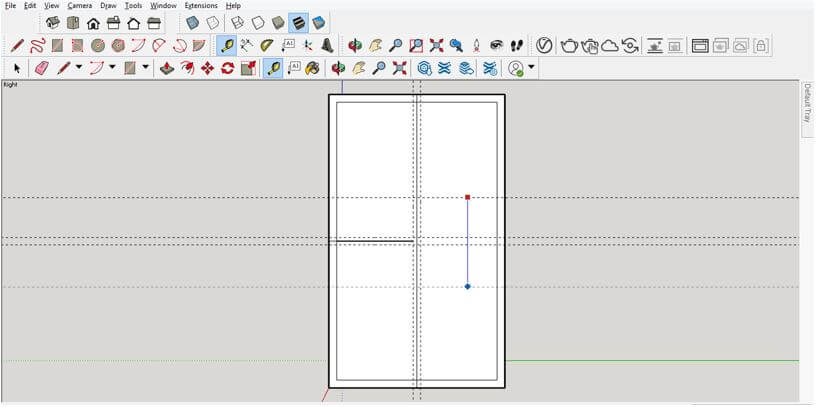Enable Shaded face style
816x407 pixels.
278,23
